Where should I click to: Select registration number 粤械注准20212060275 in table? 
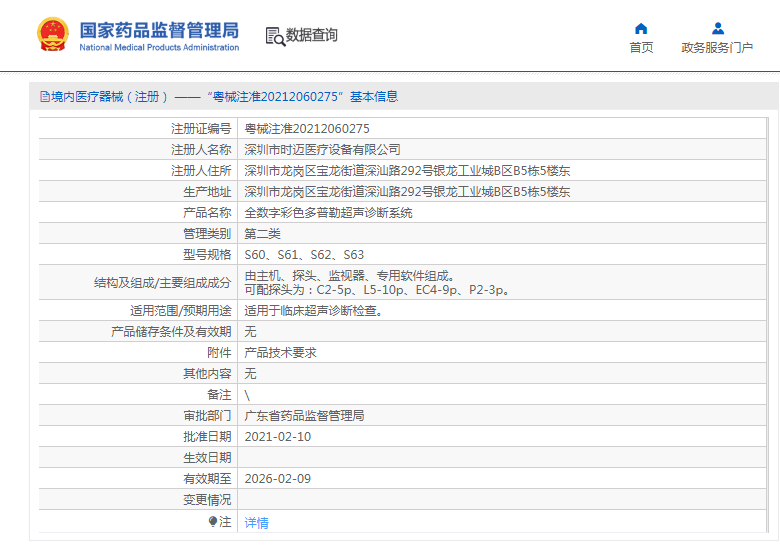[307, 129]
